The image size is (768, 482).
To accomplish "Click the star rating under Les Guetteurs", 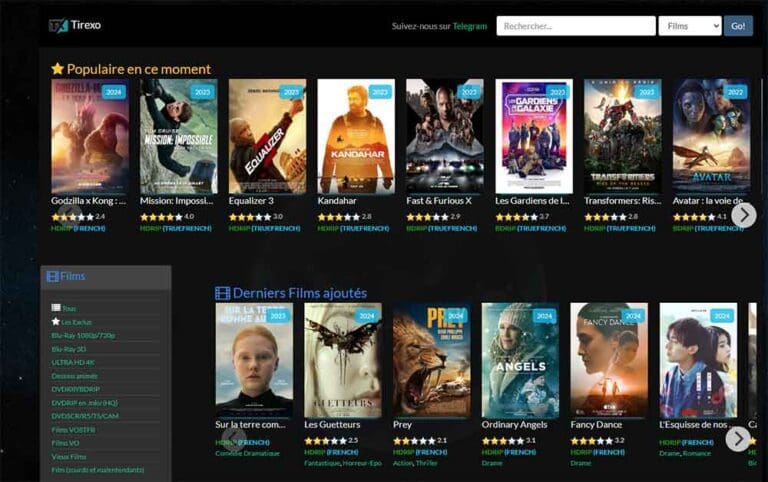I will click(x=325, y=440).
